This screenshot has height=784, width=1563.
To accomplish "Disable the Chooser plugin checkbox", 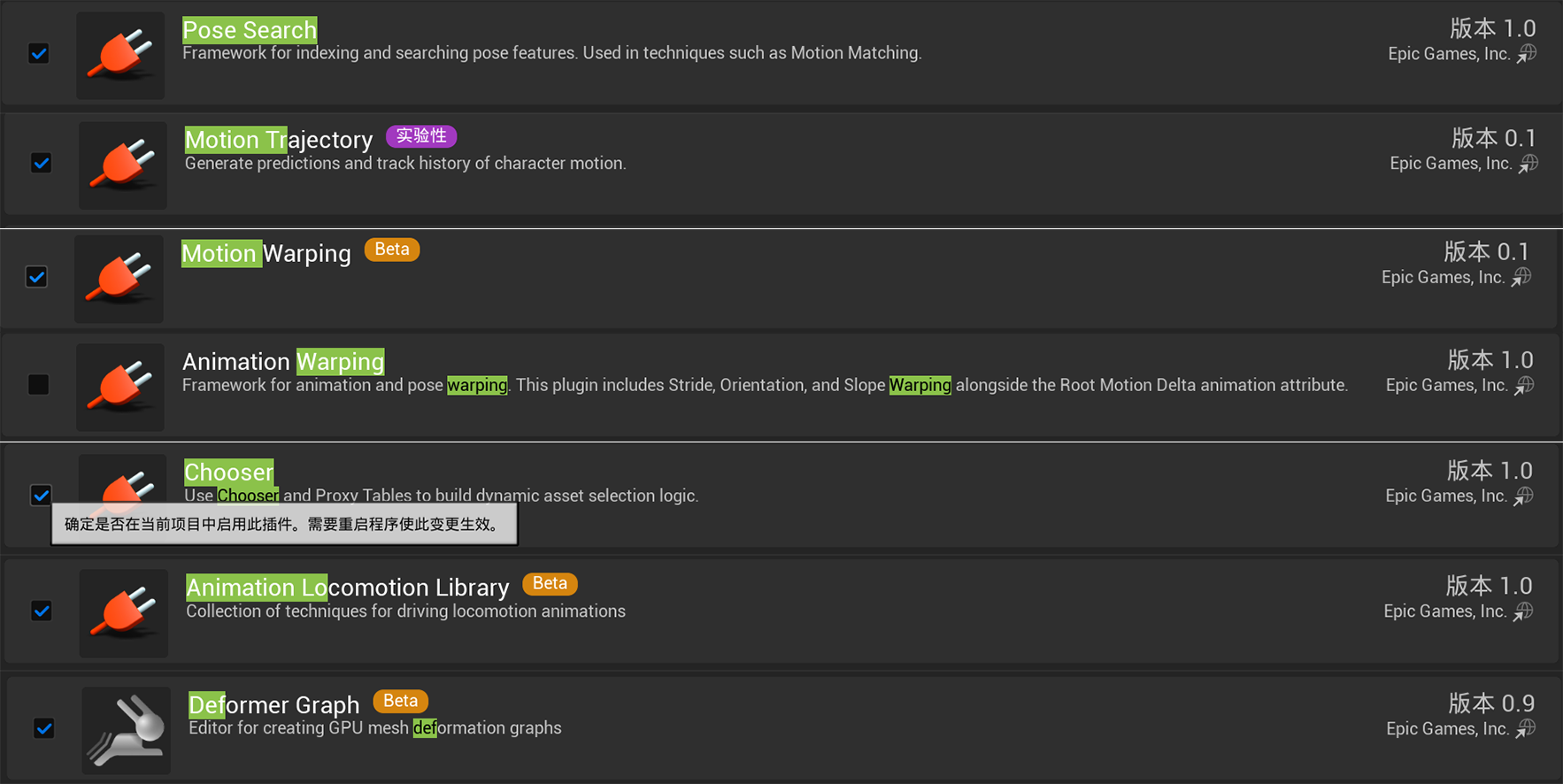I will (x=41, y=495).
